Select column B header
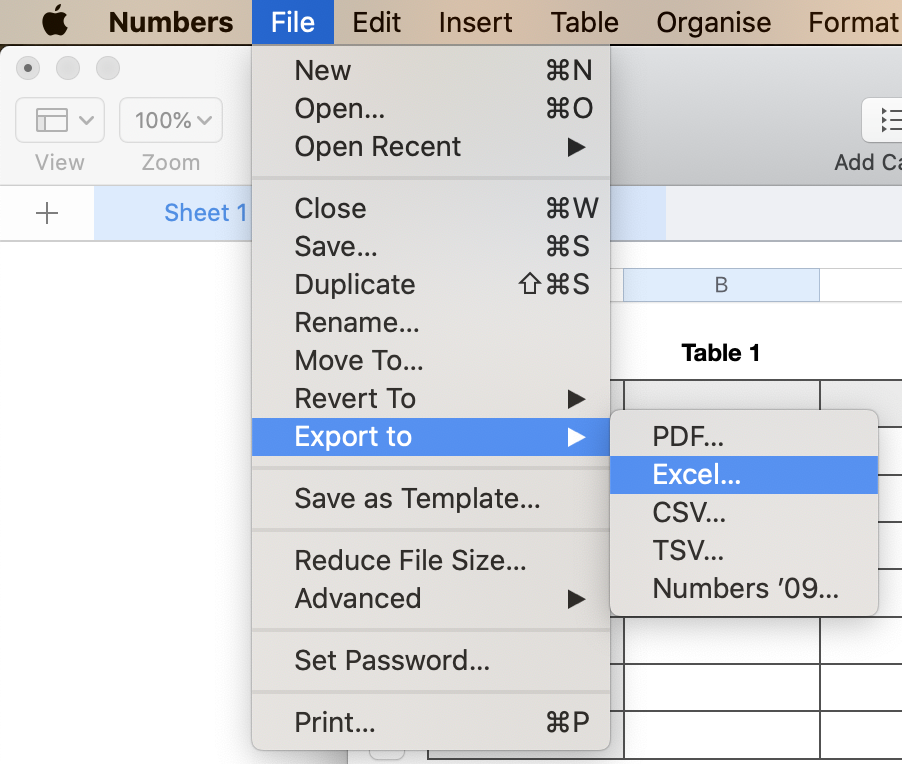Image resolution: width=902 pixels, height=764 pixels. point(721,285)
